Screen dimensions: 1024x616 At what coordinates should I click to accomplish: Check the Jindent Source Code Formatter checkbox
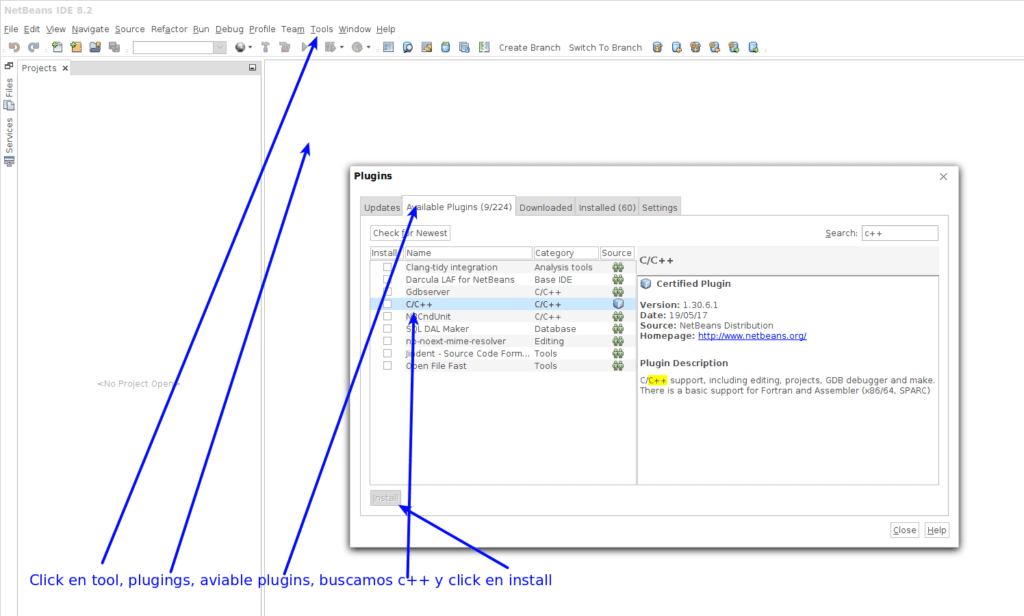click(387, 353)
